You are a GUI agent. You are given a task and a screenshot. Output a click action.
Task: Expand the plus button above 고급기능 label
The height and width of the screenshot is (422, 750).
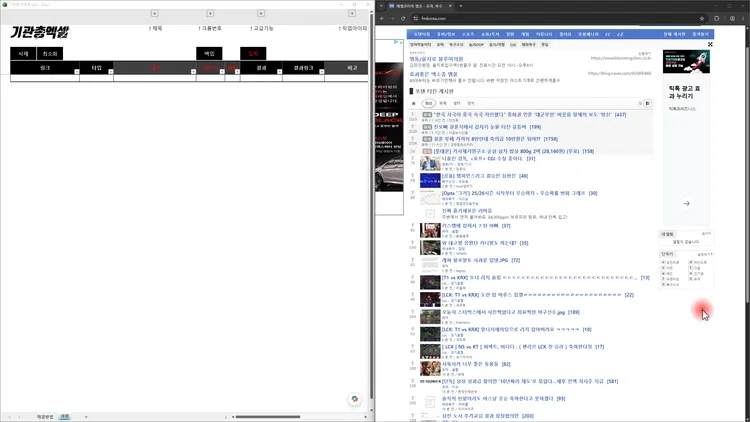click(261, 13)
